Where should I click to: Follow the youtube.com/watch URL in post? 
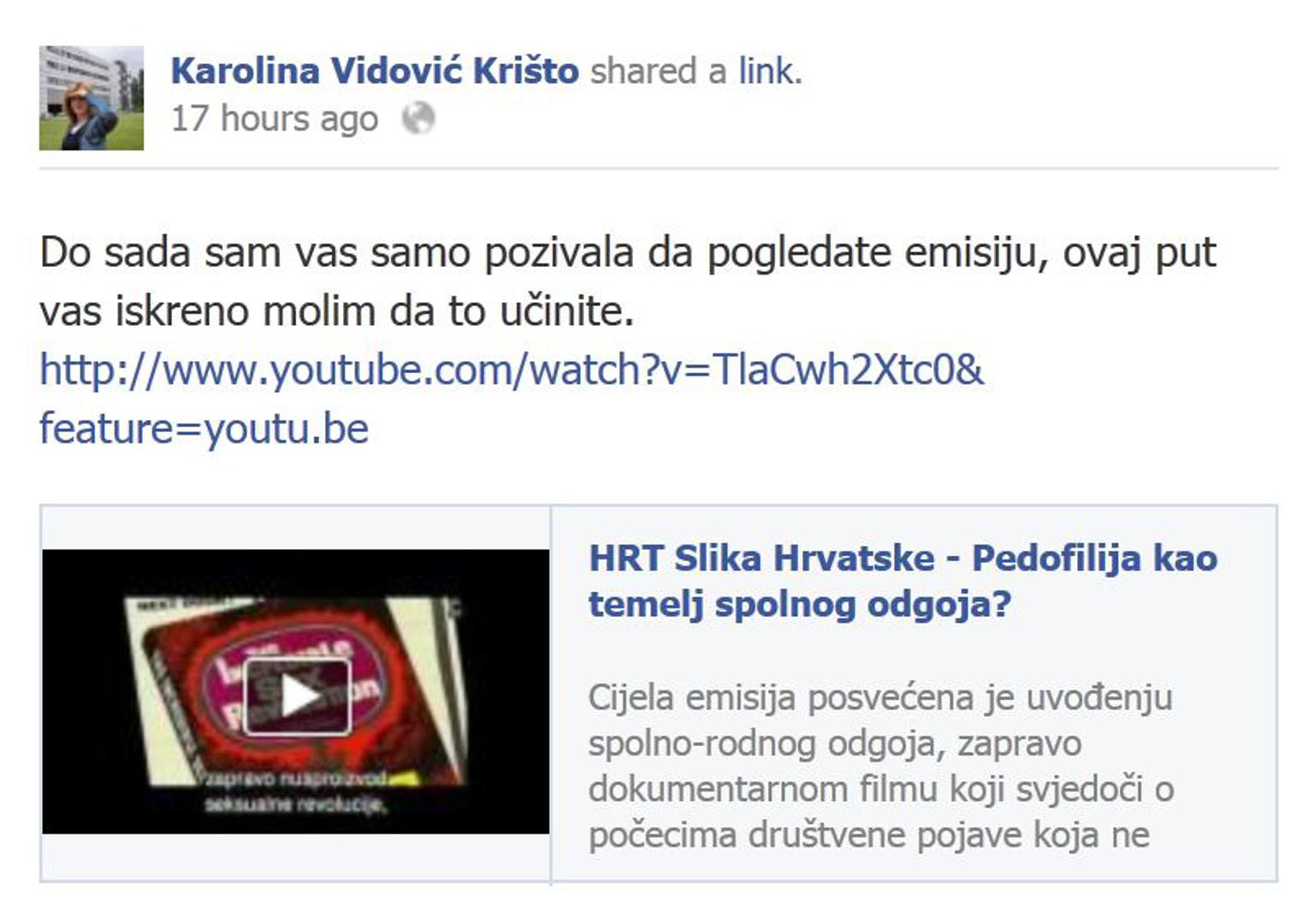coord(512,370)
